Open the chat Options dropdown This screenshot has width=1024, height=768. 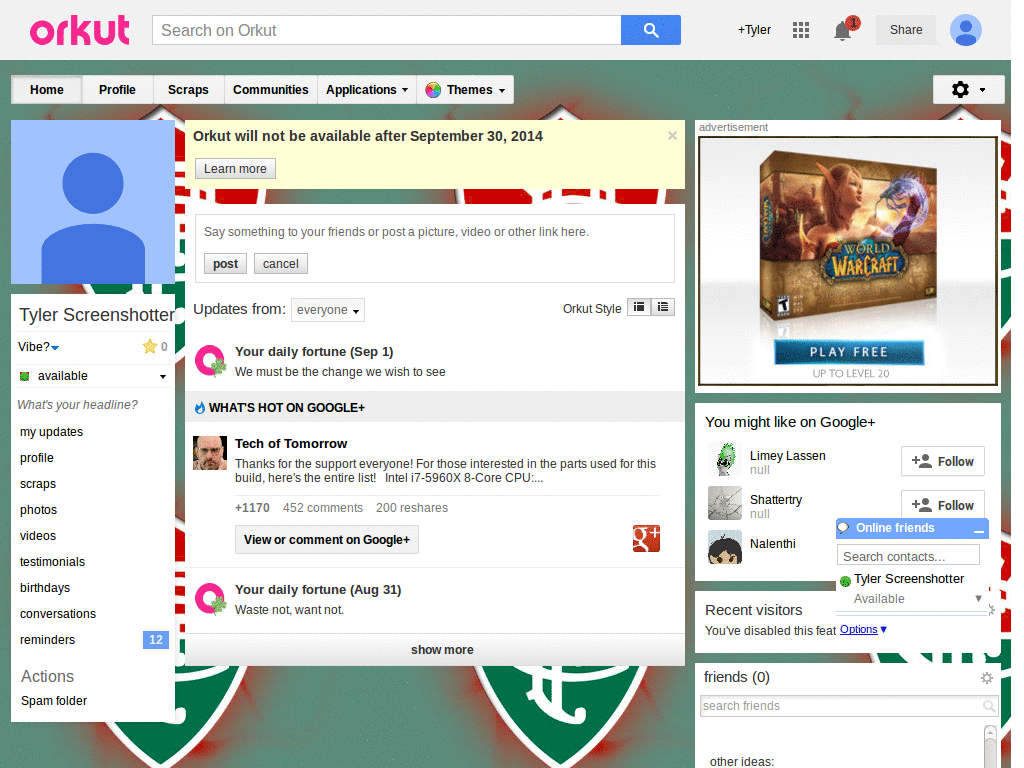pos(863,630)
